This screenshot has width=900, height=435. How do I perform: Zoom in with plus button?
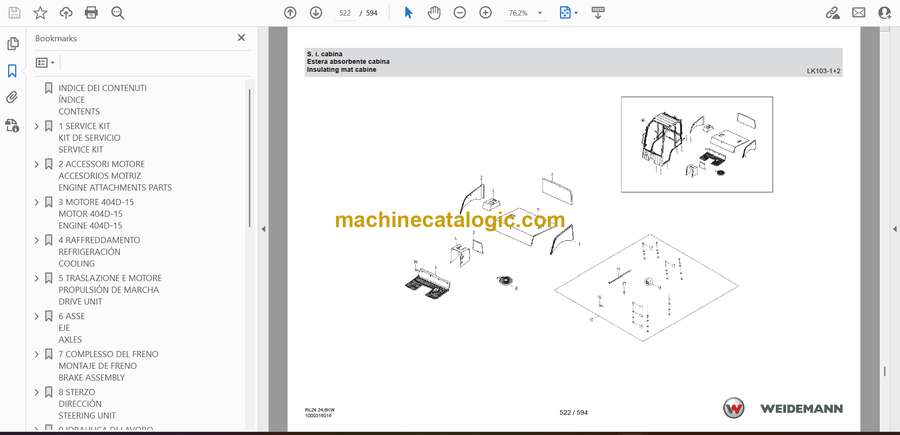point(486,13)
